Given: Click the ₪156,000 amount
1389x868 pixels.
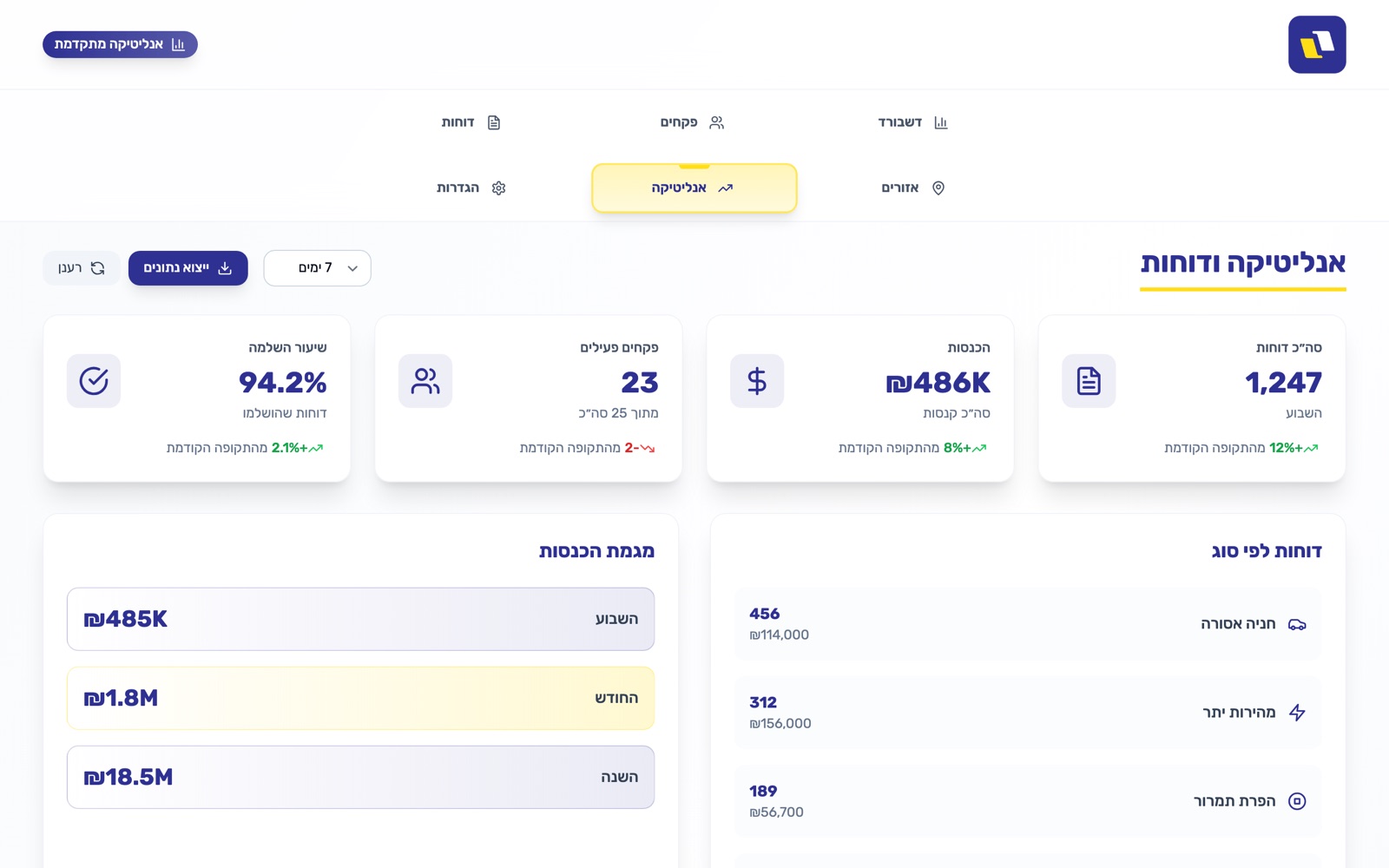Looking at the screenshot, I should (780, 724).
